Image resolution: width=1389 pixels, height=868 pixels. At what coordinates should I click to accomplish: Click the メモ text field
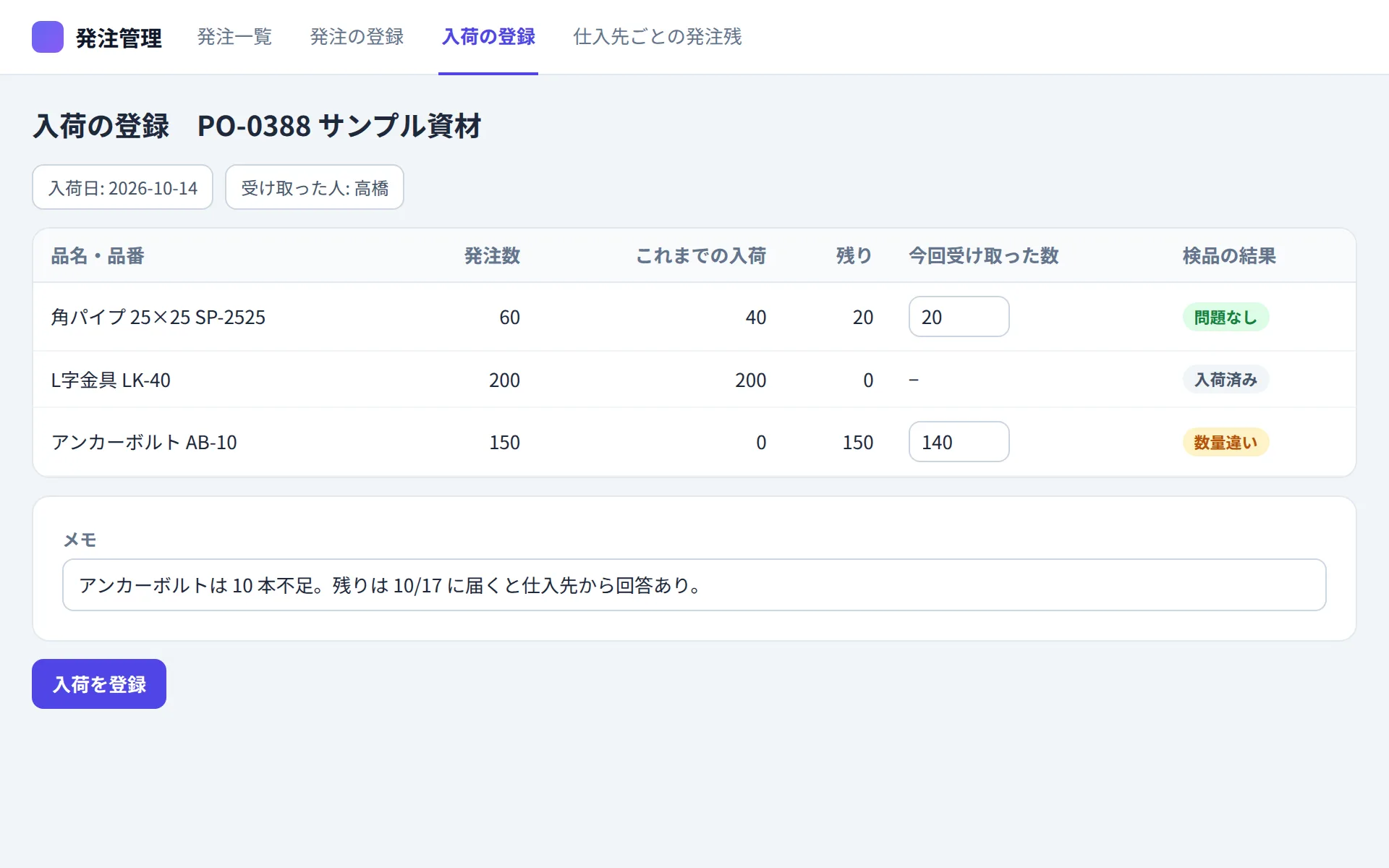(x=694, y=585)
